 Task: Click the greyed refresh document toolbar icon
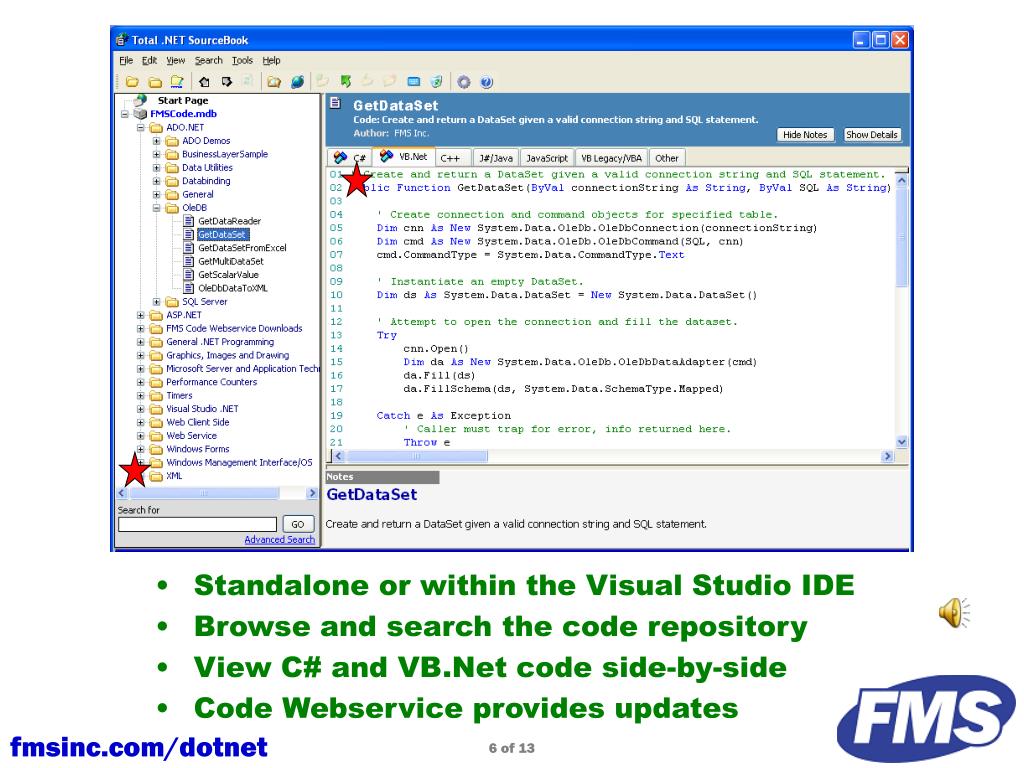click(x=248, y=82)
